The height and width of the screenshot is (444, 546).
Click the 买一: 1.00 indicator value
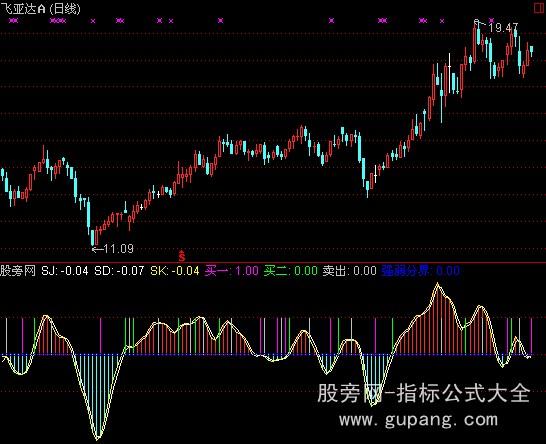pyautogui.click(x=232, y=271)
